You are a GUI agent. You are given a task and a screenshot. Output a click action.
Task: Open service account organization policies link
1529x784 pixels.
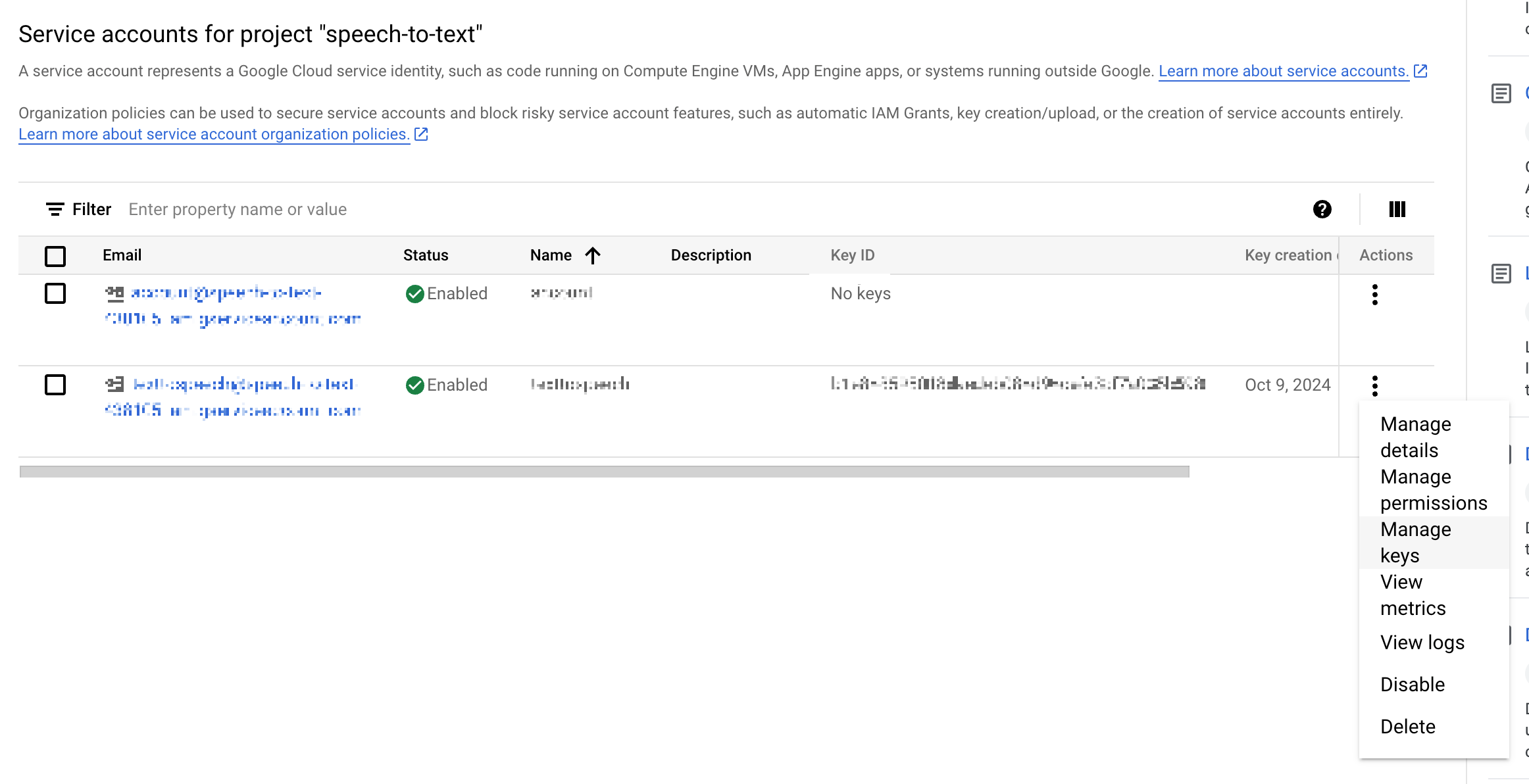tap(214, 134)
